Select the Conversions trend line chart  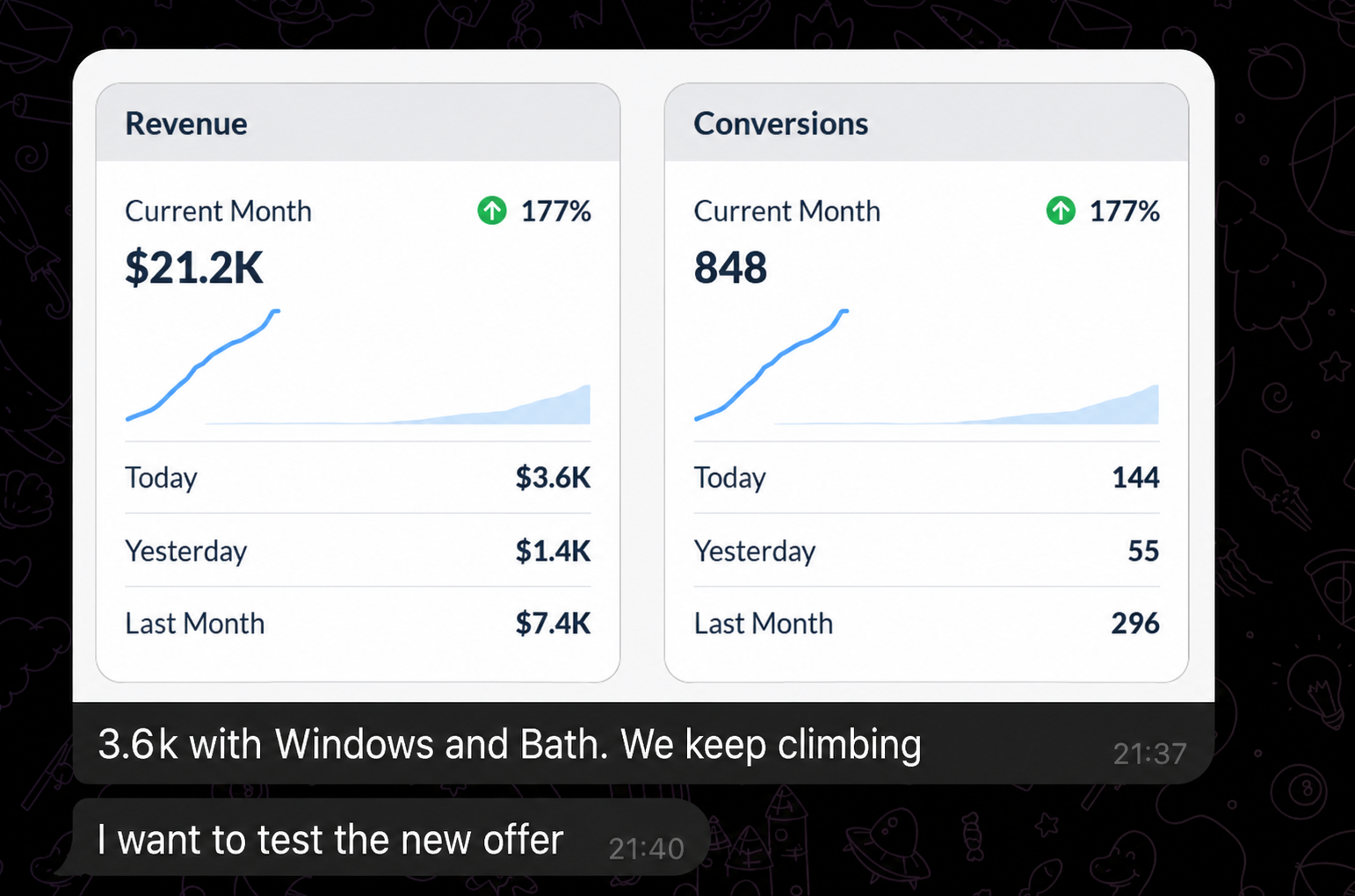(x=926, y=367)
